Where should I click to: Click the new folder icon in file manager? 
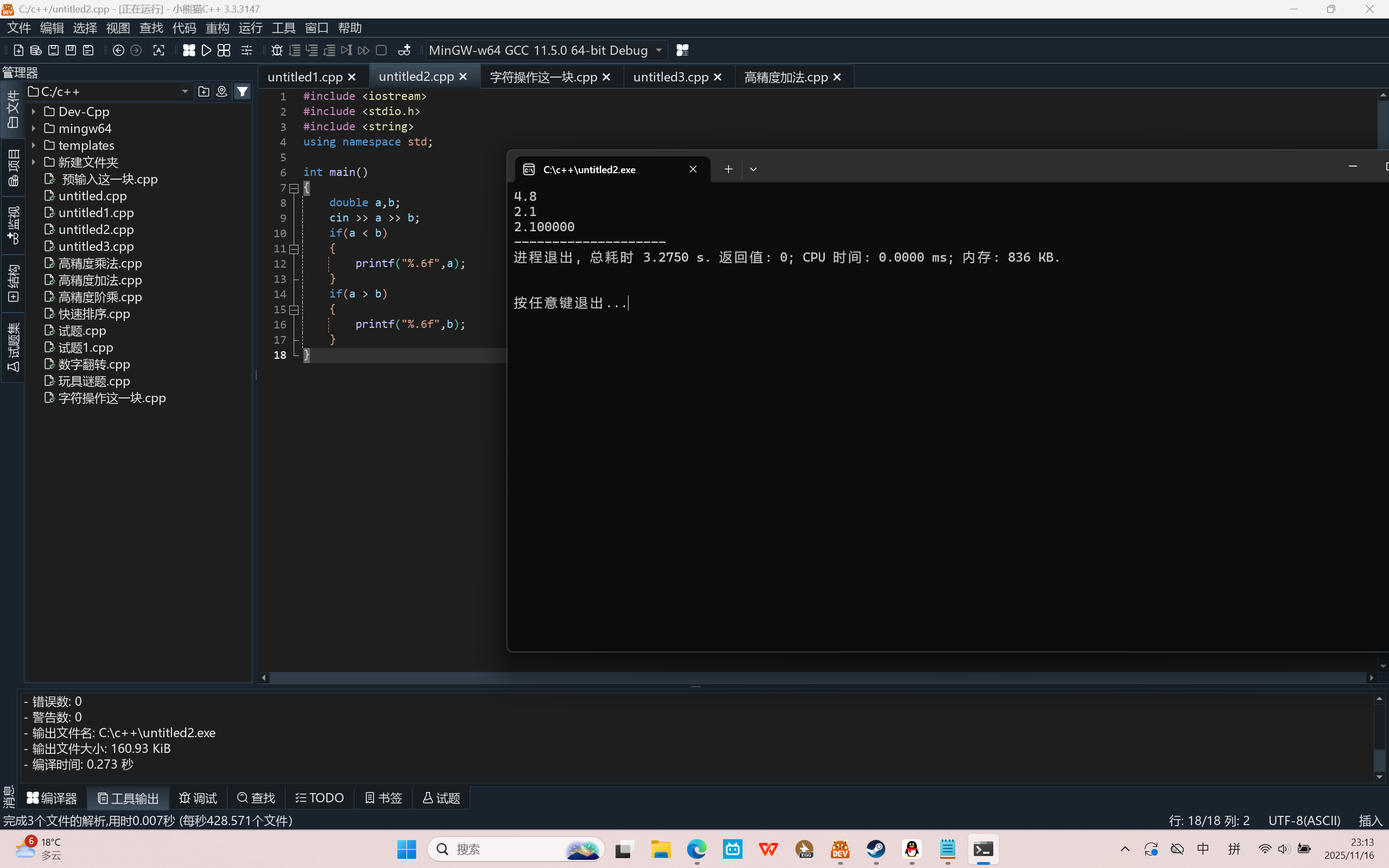(203, 91)
